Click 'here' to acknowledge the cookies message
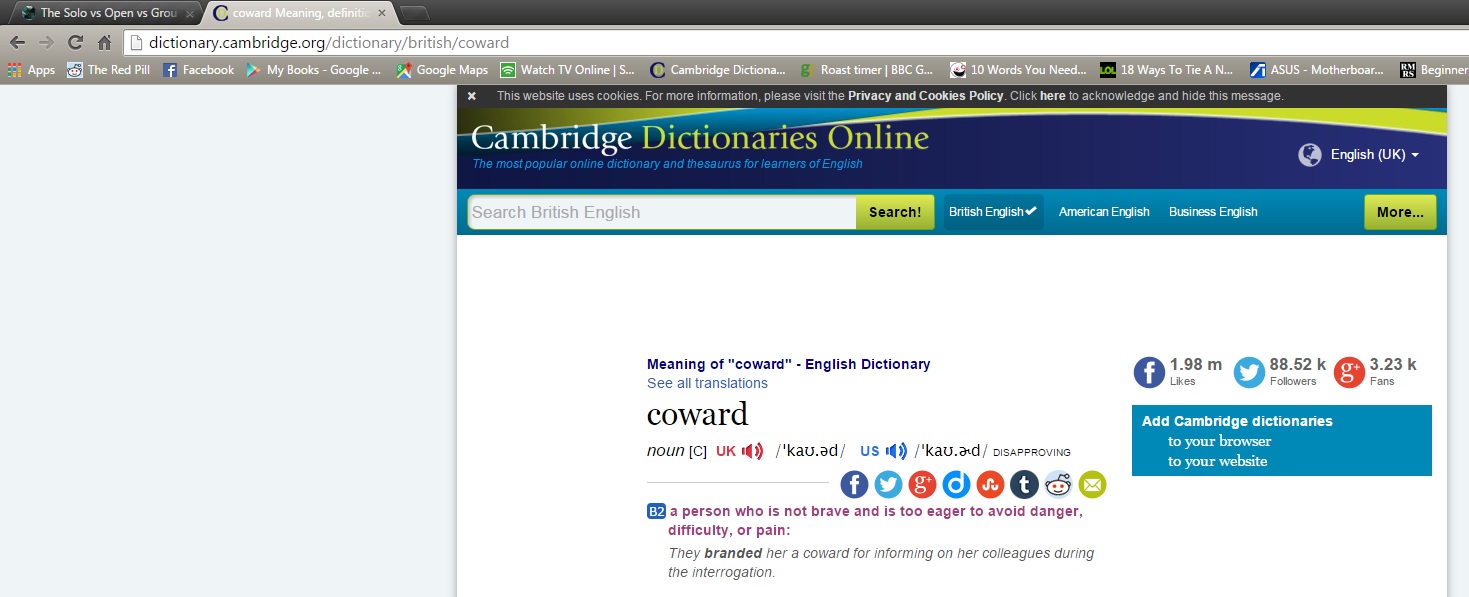 (1052, 96)
